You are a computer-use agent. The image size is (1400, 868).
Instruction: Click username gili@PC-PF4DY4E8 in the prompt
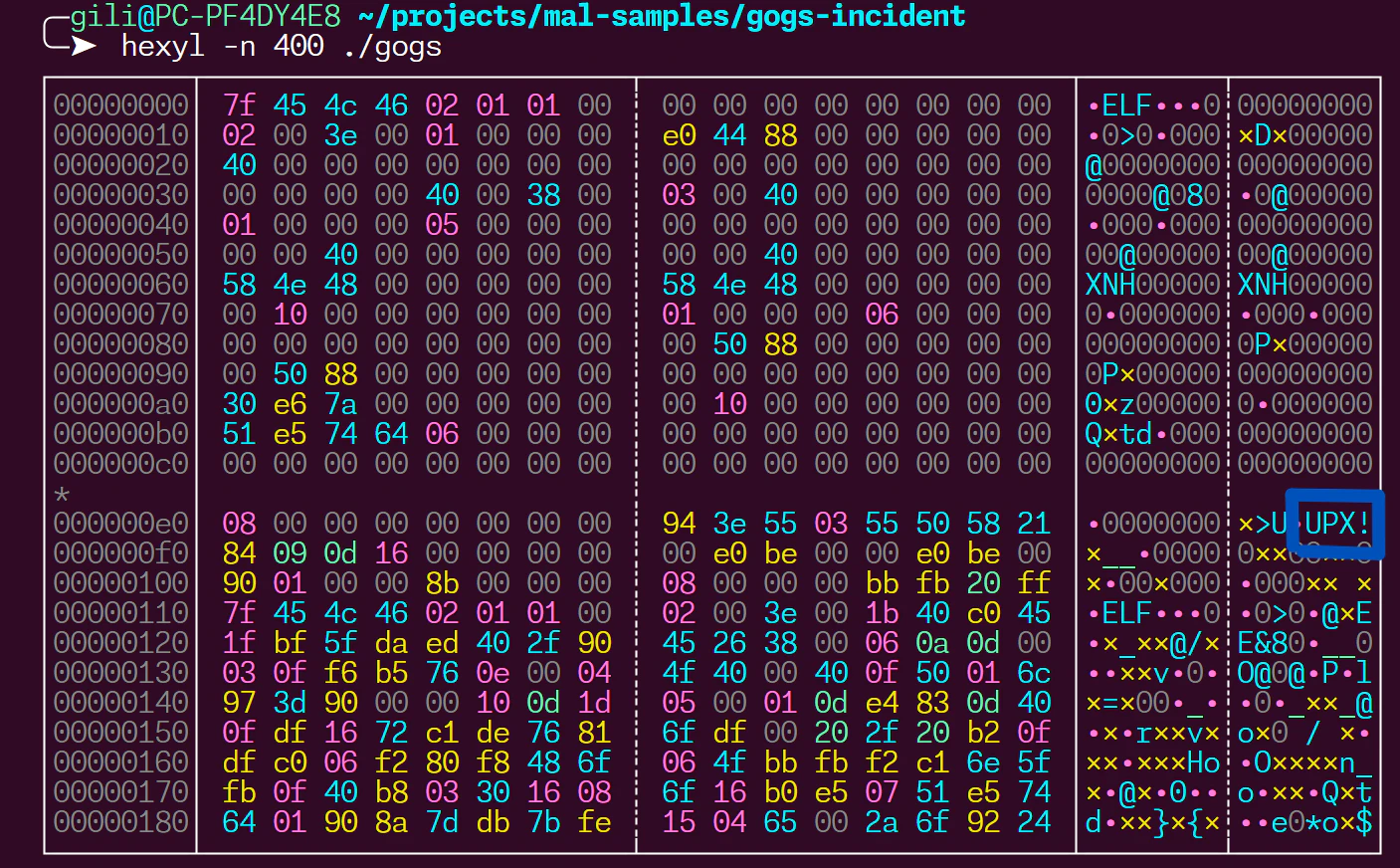click(205, 16)
